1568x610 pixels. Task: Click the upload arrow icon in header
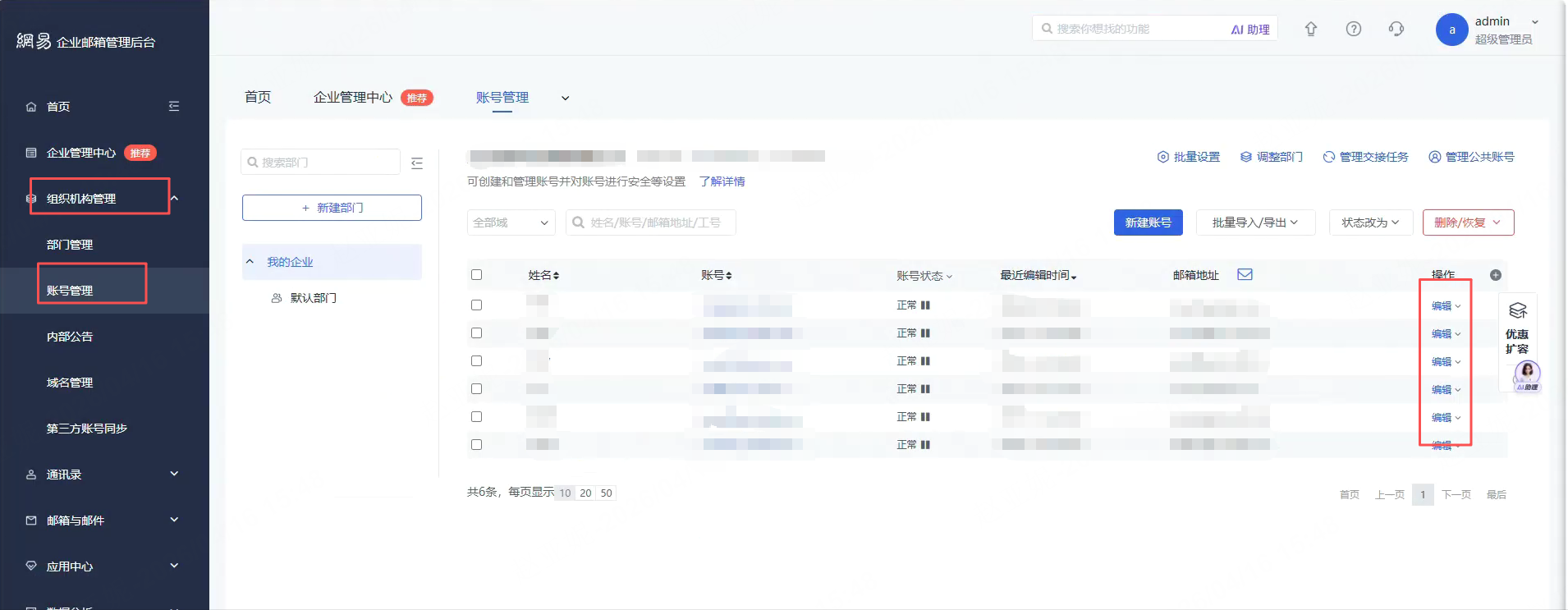pos(1311,29)
